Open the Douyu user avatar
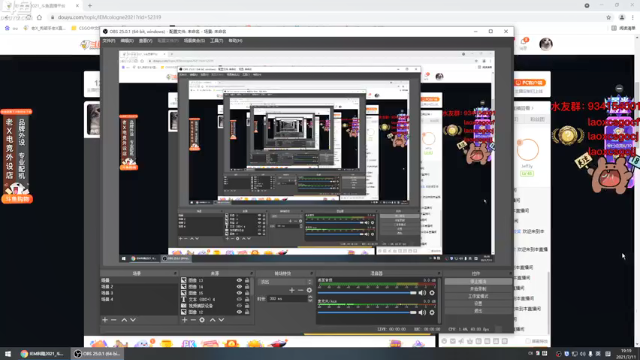The height and width of the screenshot is (360, 640). point(546,44)
